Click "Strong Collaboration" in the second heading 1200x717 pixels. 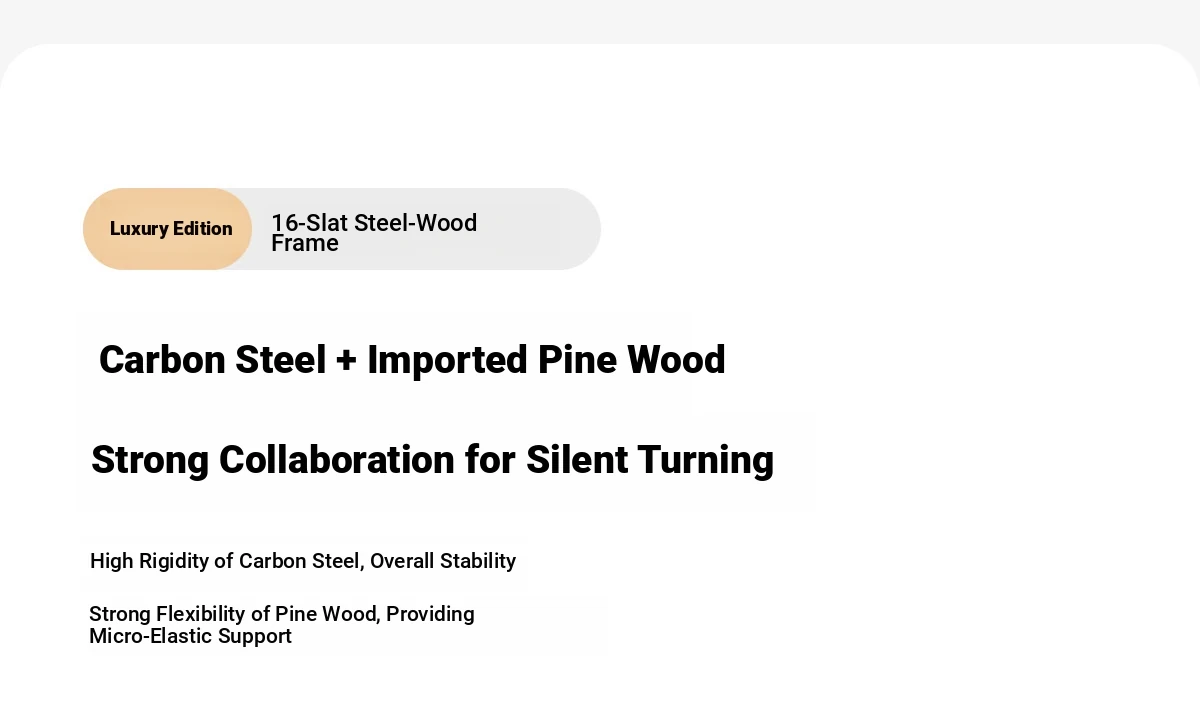tap(272, 460)
